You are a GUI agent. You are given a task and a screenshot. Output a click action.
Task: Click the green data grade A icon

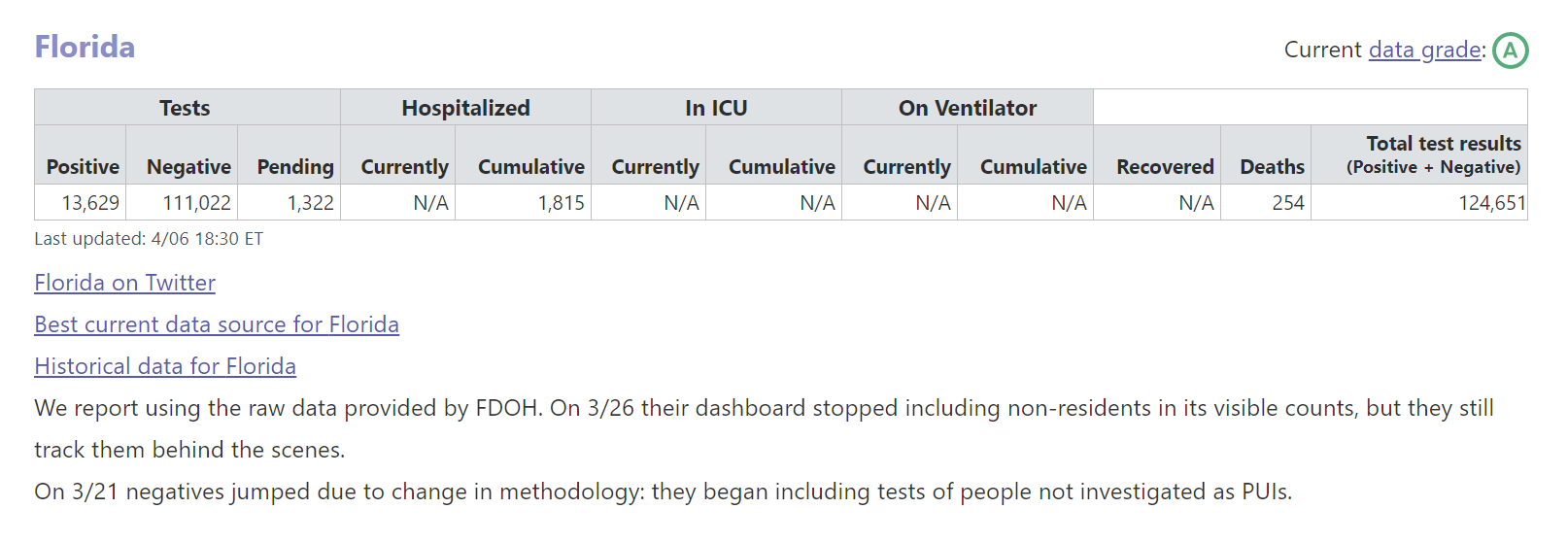click(x=1511, y=51)
